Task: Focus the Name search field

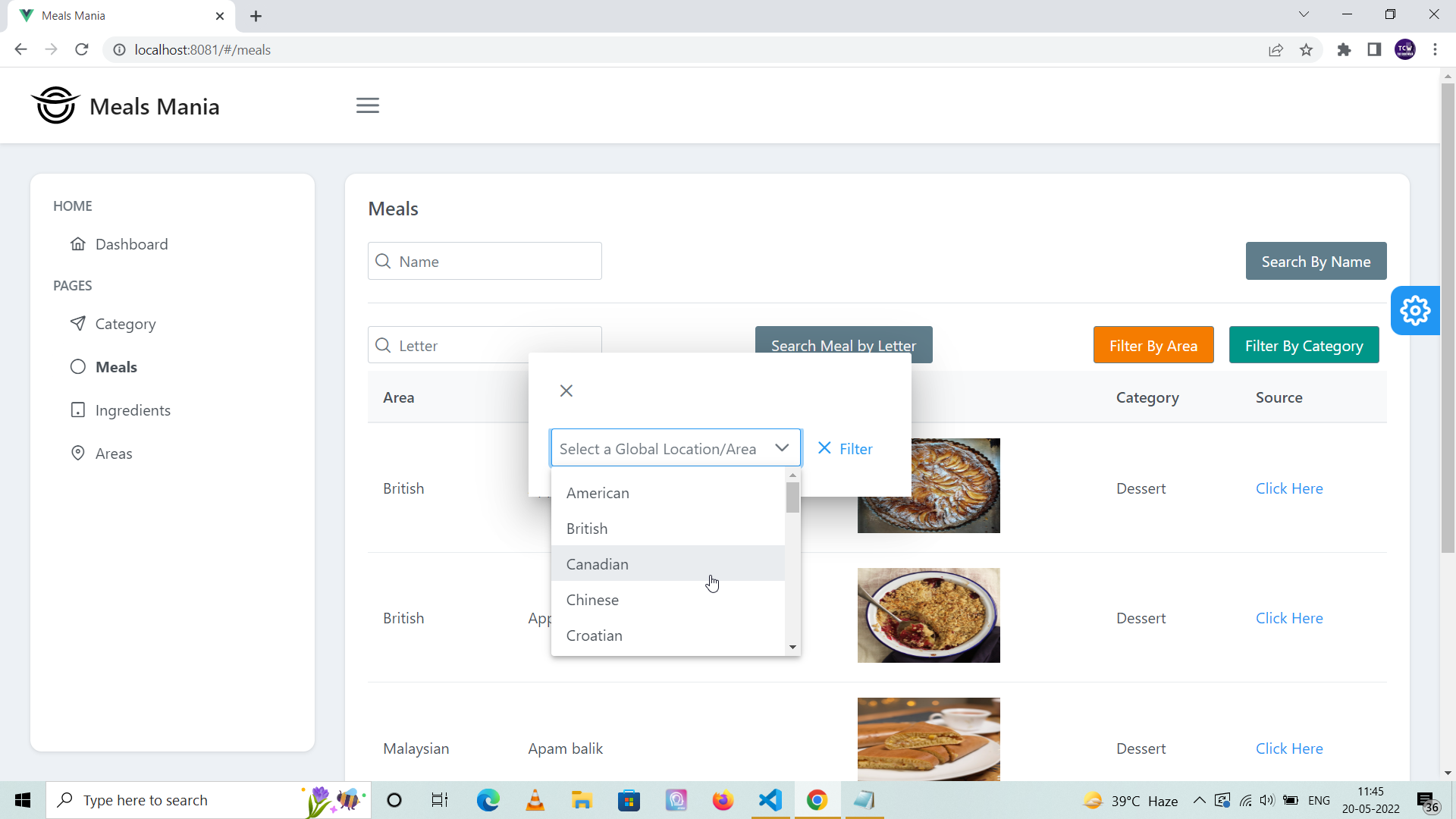Action: tap(485, 261)
